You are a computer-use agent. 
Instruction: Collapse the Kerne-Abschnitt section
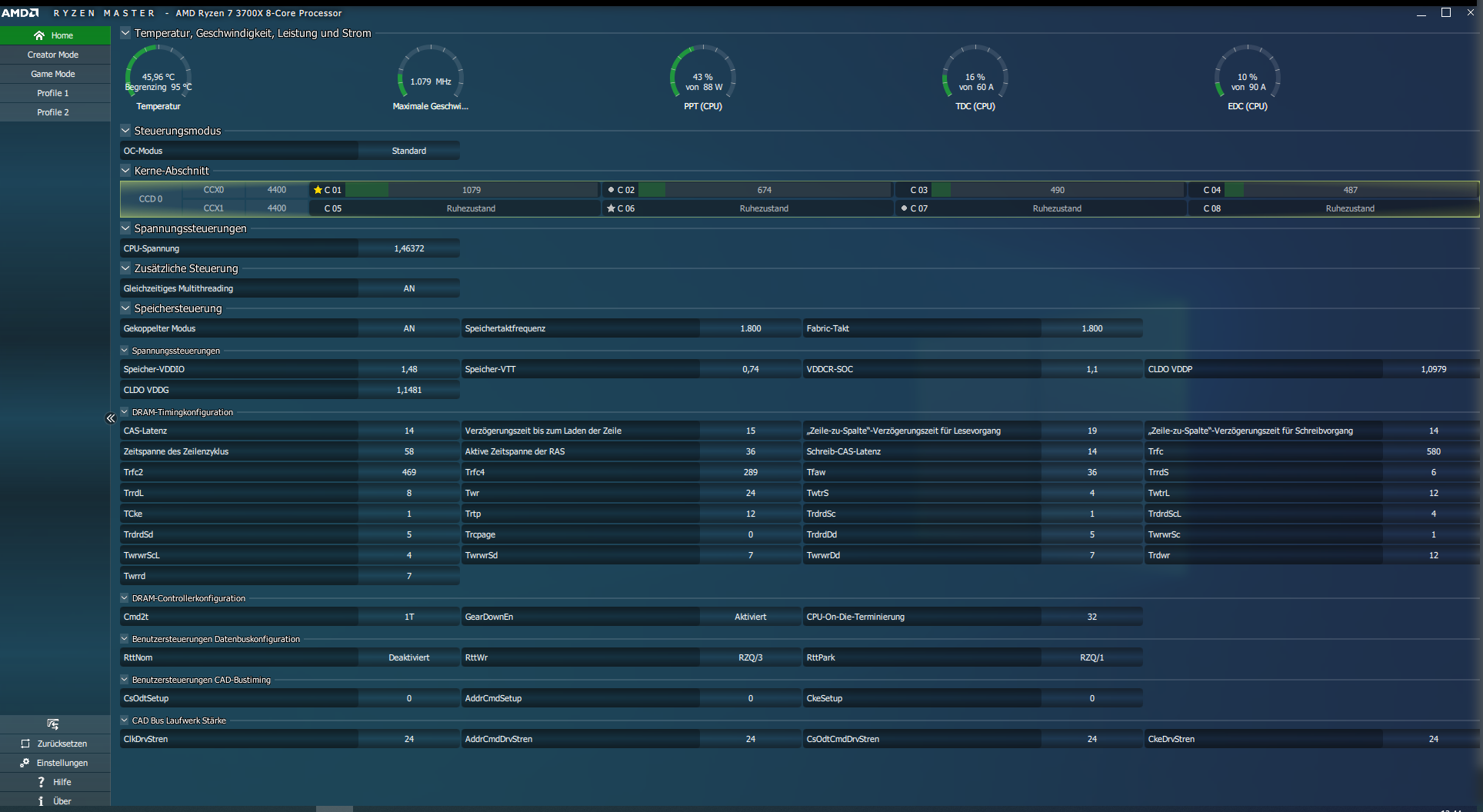tap(125, 171)
